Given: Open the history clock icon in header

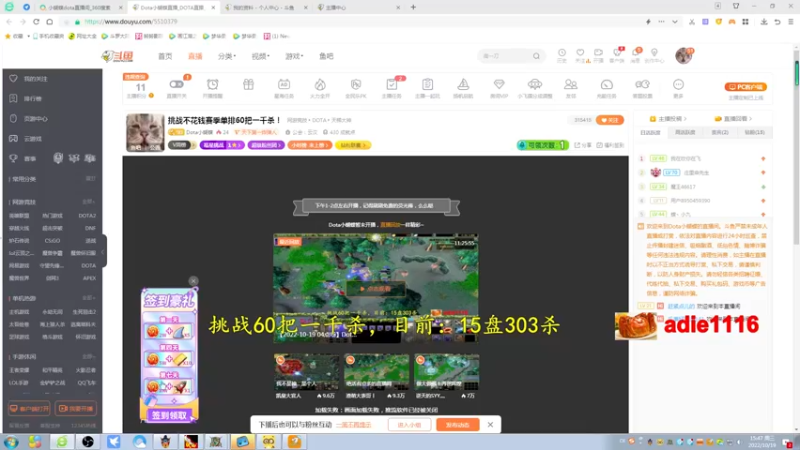Looking at the screenshot, I should (x=562, y=55).
